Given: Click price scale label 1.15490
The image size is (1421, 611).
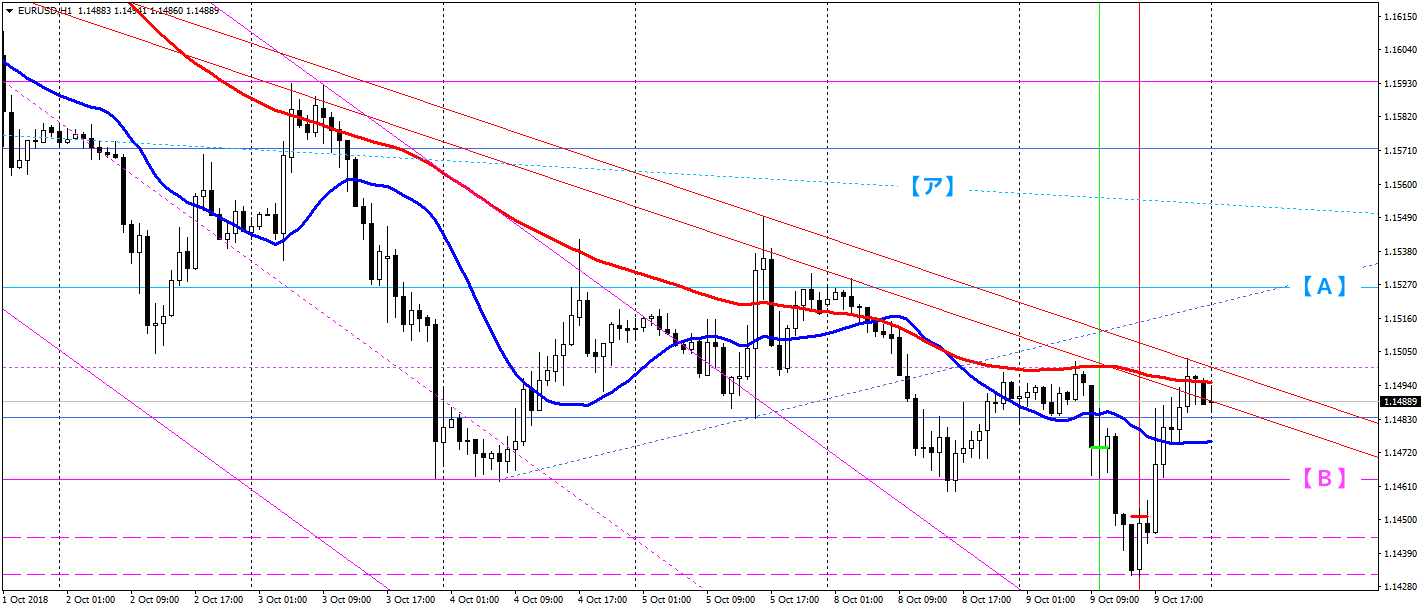Looking at the screenshot, I should click(1399, 218).
